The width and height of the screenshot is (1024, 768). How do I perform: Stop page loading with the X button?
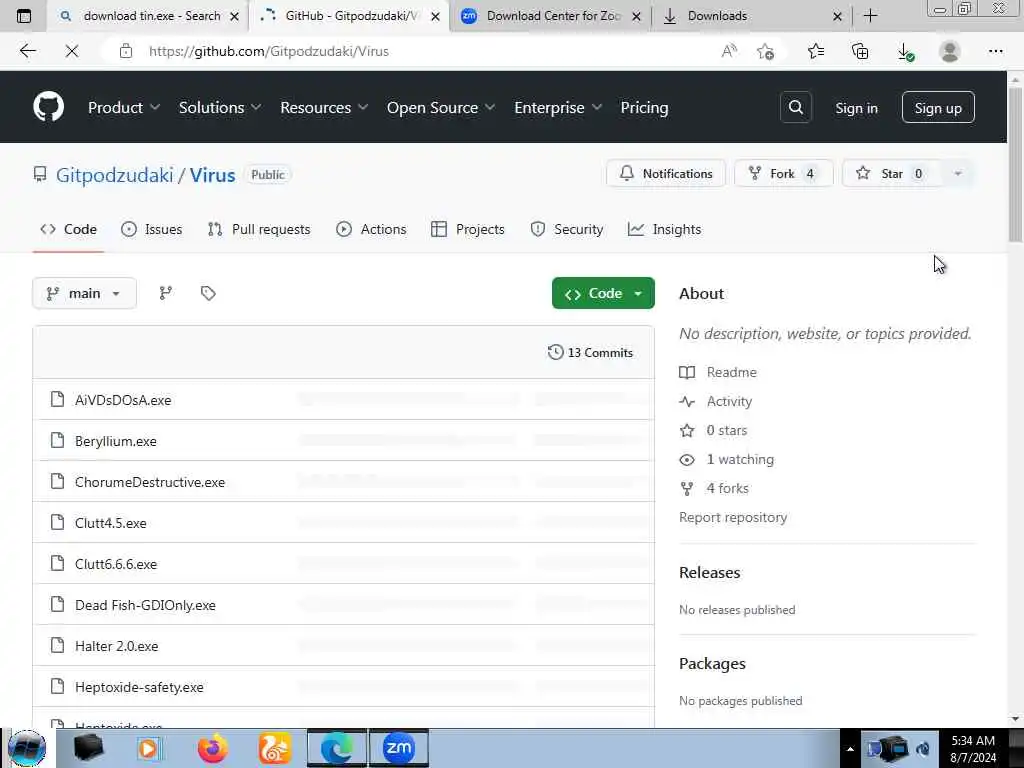tap(72, 51)
